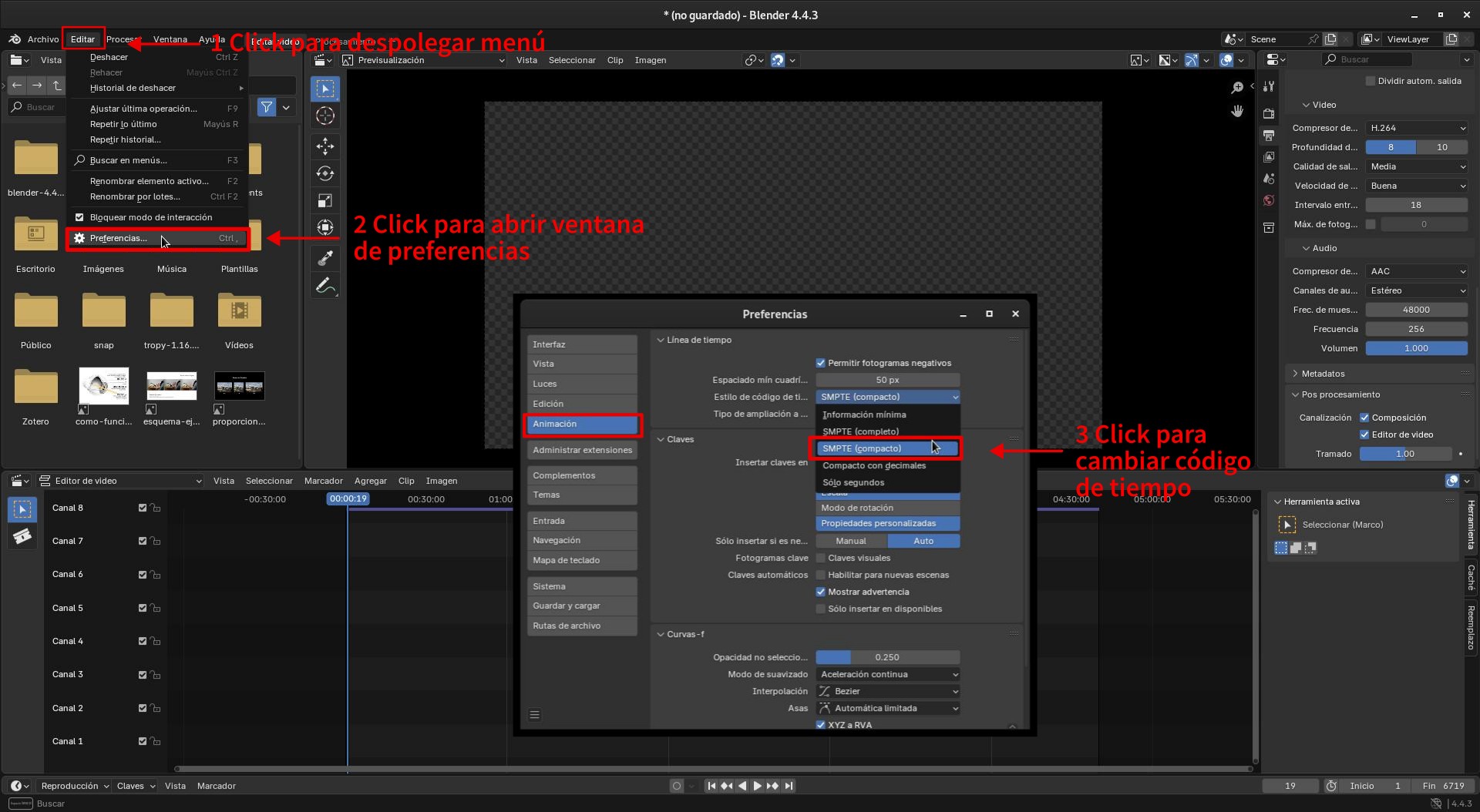Open Canales de audio Estéreo dropdown
This screenshot has width=1480, height=812.
[x=1417, y=290]
